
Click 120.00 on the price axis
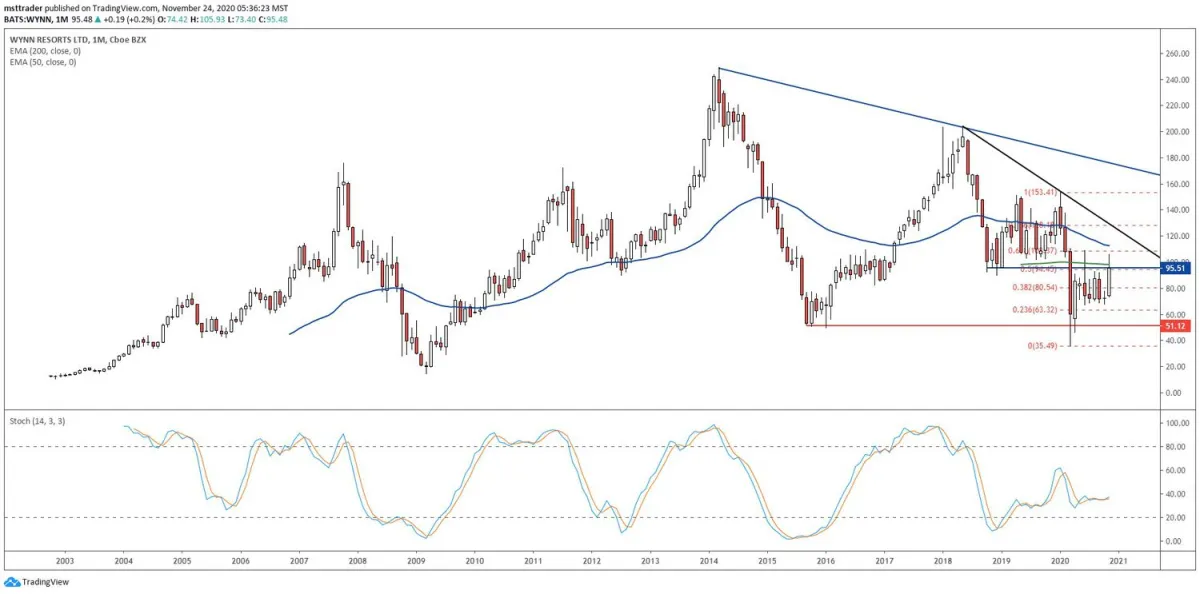click(1178, 236)
